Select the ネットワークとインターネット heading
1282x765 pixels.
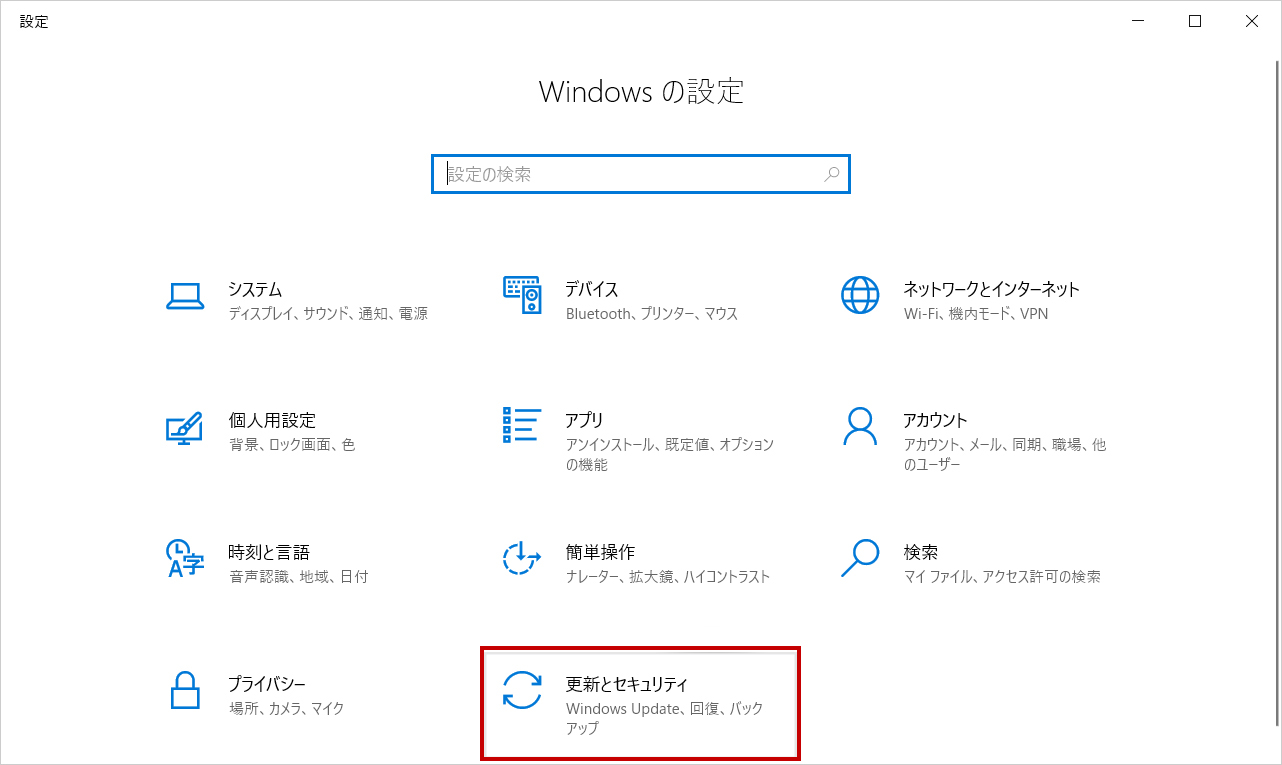992,289
